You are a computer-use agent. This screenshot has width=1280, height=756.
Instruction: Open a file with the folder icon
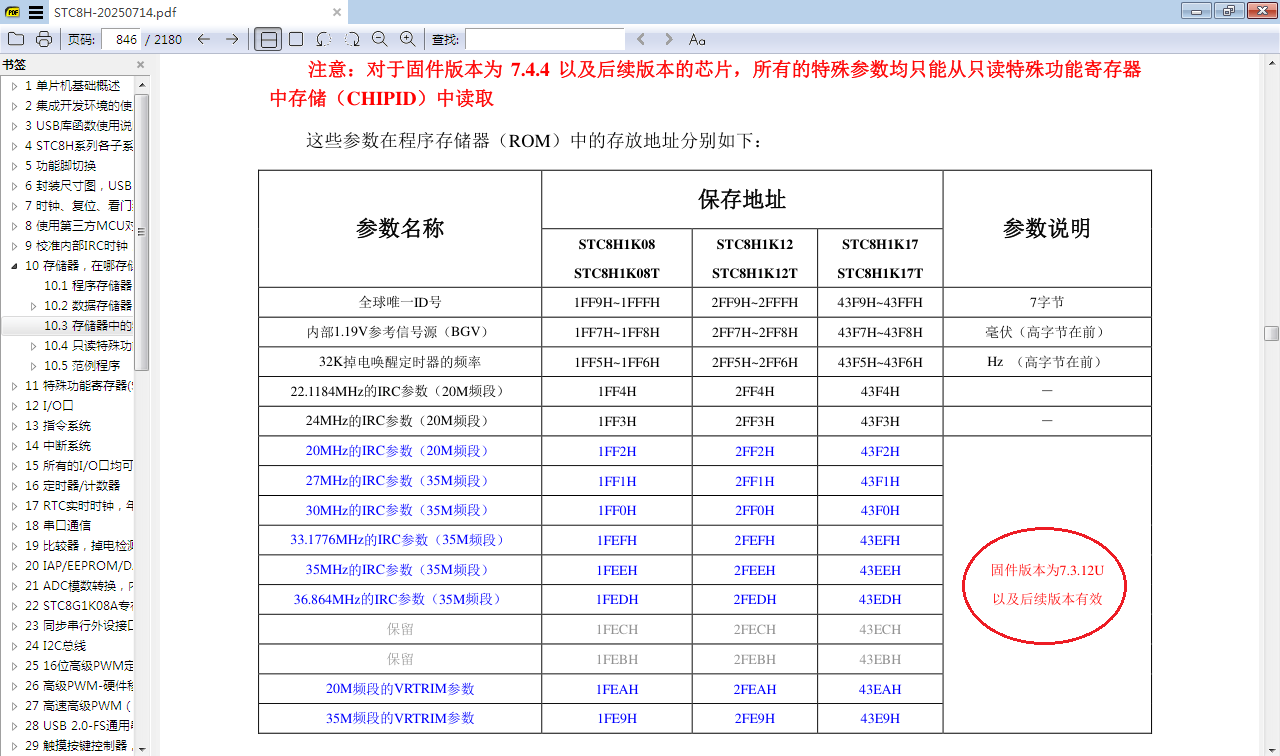(16, 39)
